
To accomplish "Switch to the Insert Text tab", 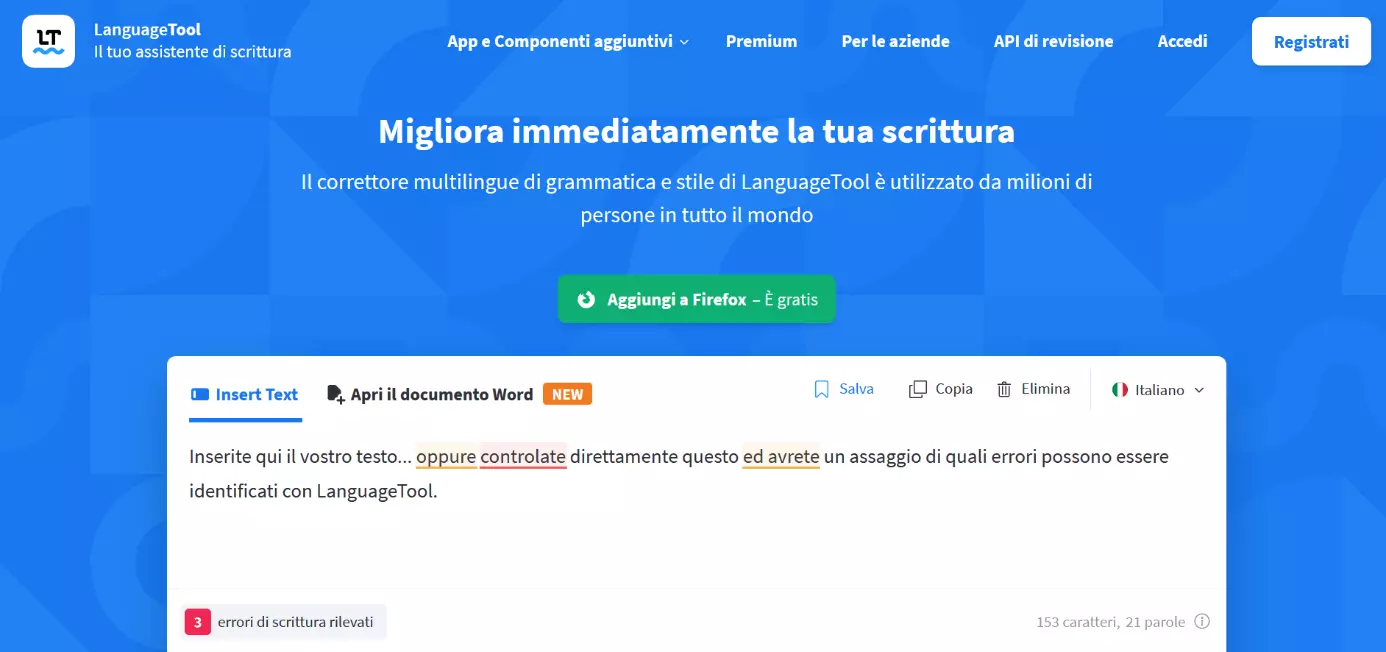I will pyautogui.click(x=244, y=394).
